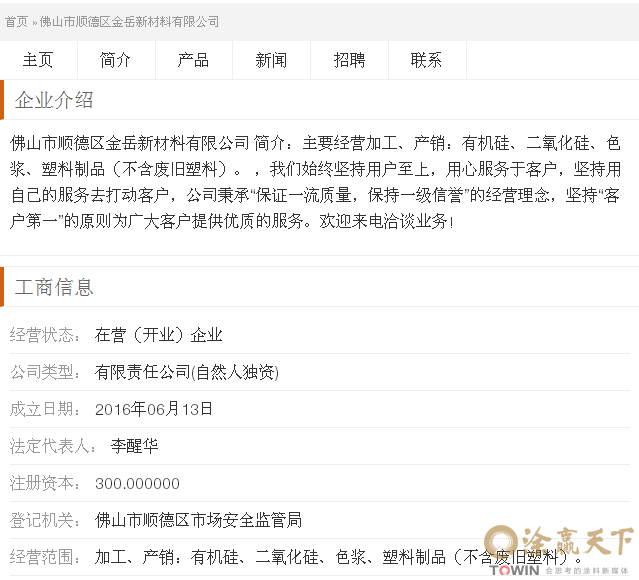The height and width of the screenshot is (580, 639).
Task: Click the 登记机关 label
Action: [46, 520]
